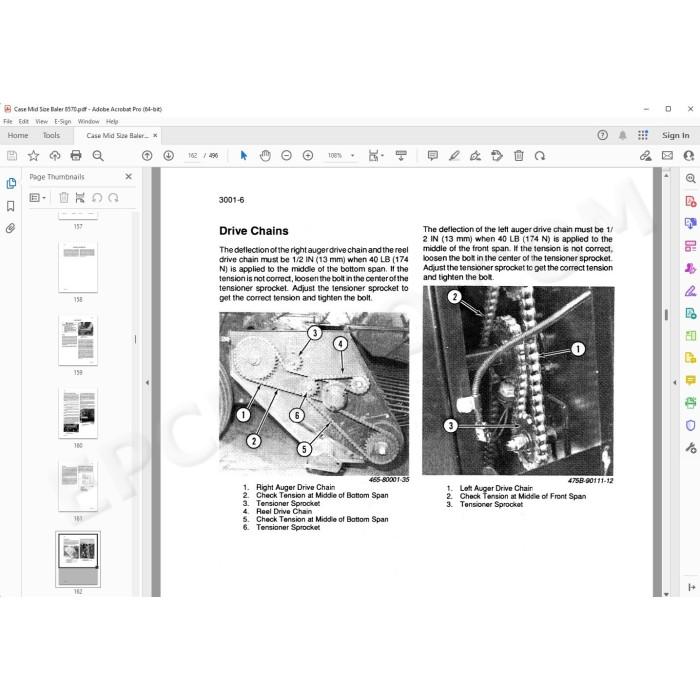The height and width of the screenshot is (700, 700).
Task: Open the right pane search tools icon
Action: pos(691,179)
